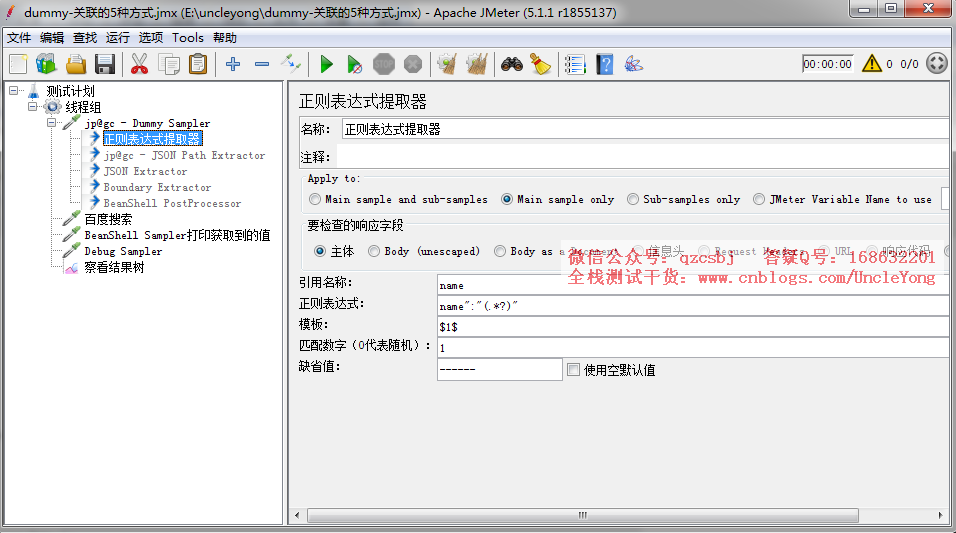Image resolution: width=956 pixels, height=533 pixels.
Task: Click the 模板 field with $1$
Action: pos(693,327)
